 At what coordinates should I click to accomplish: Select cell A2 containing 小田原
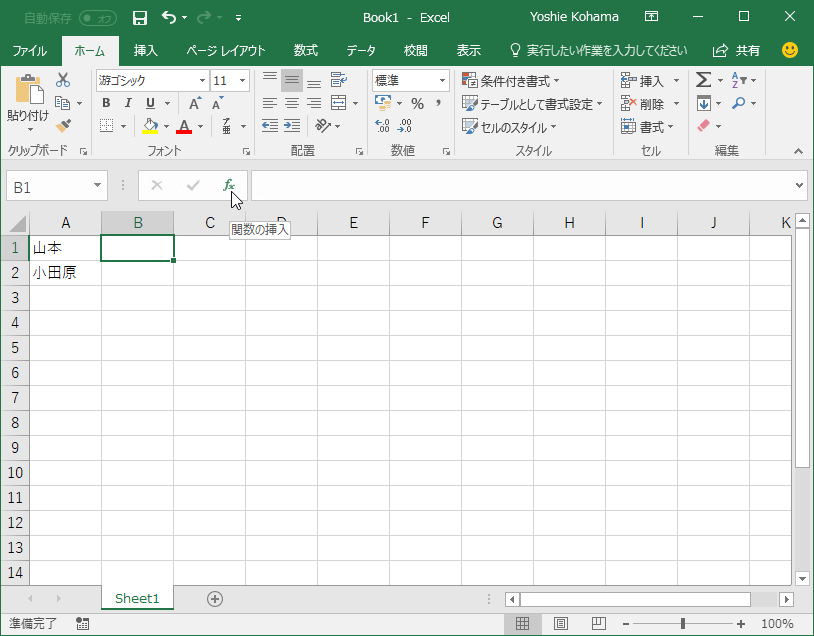[65, 273]
